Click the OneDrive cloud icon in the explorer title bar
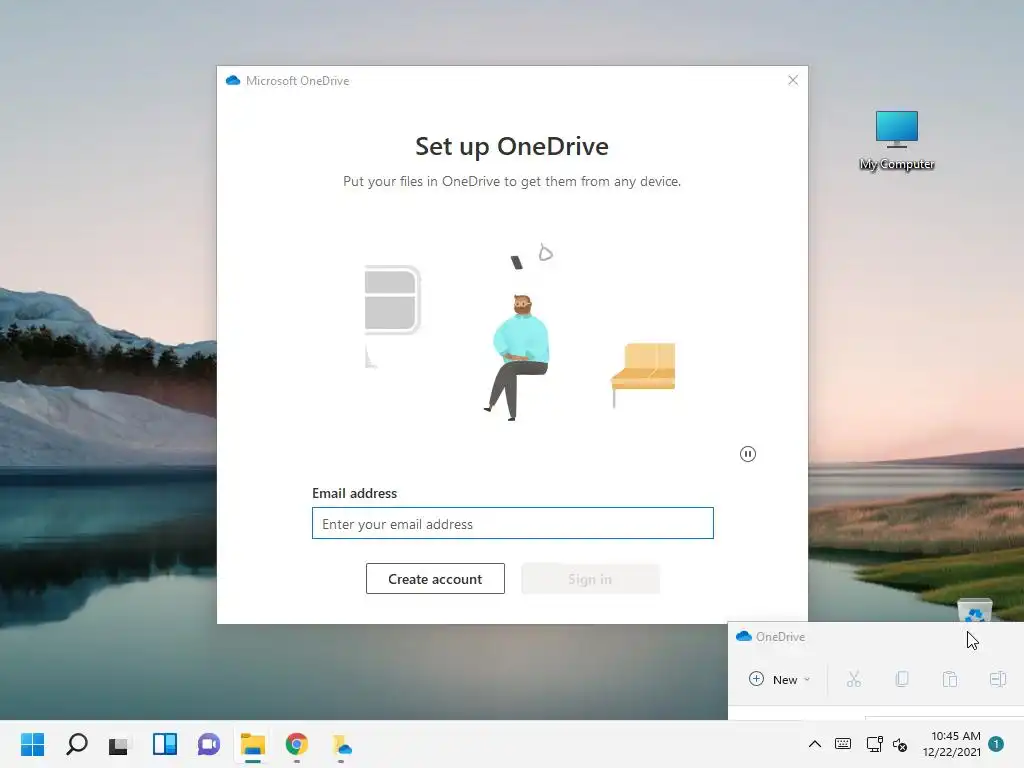This screenshot has height=768, width=1024. (x=744, y=636)
